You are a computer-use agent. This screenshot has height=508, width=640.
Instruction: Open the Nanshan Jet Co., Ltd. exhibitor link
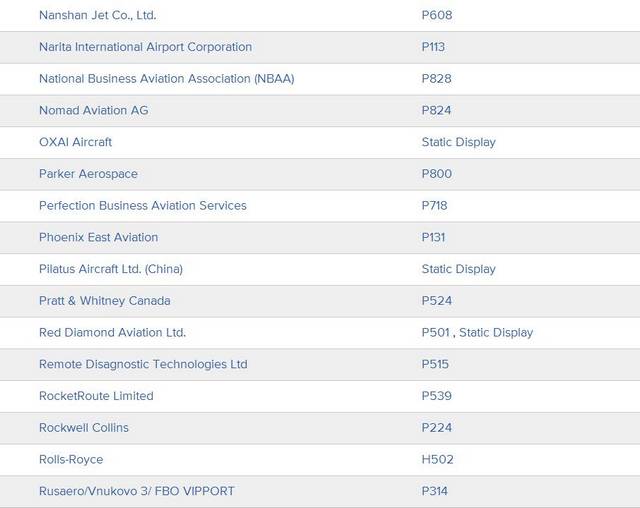pos(97,15)
